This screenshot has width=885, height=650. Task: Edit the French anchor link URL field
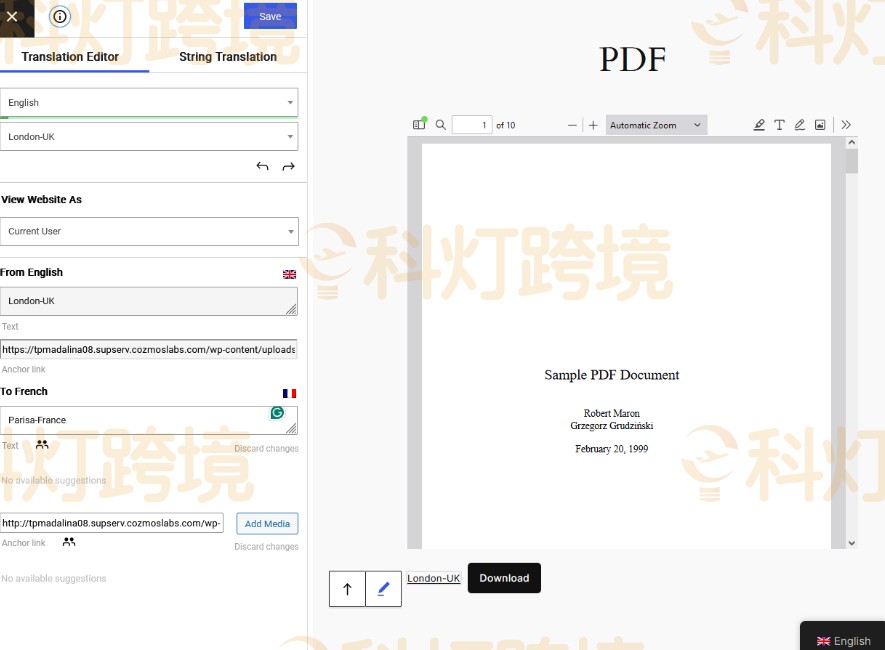click(x=112, y=523)
